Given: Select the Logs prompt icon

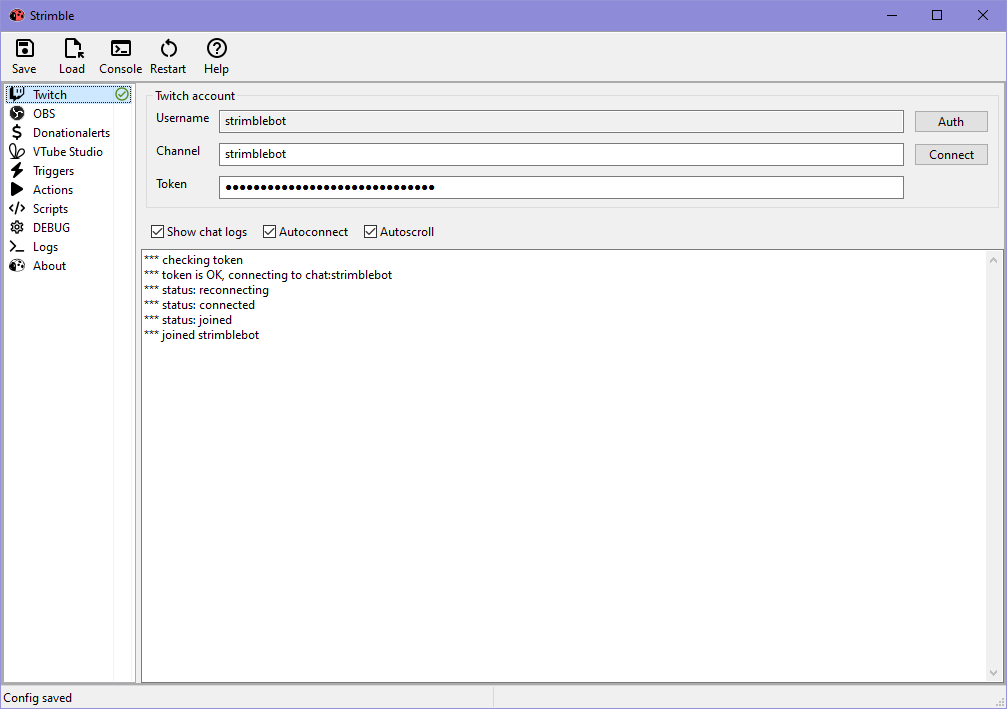Looking at the screenshot, I should pos(17,247).
